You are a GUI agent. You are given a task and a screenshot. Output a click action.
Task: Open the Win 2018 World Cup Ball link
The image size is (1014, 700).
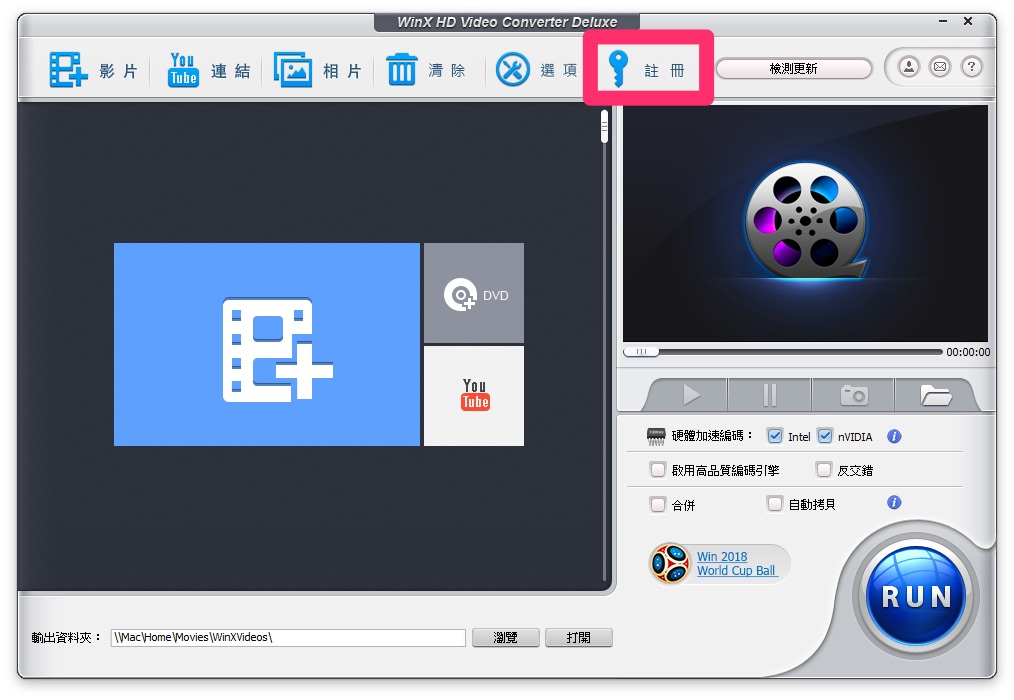click(736, 563)
